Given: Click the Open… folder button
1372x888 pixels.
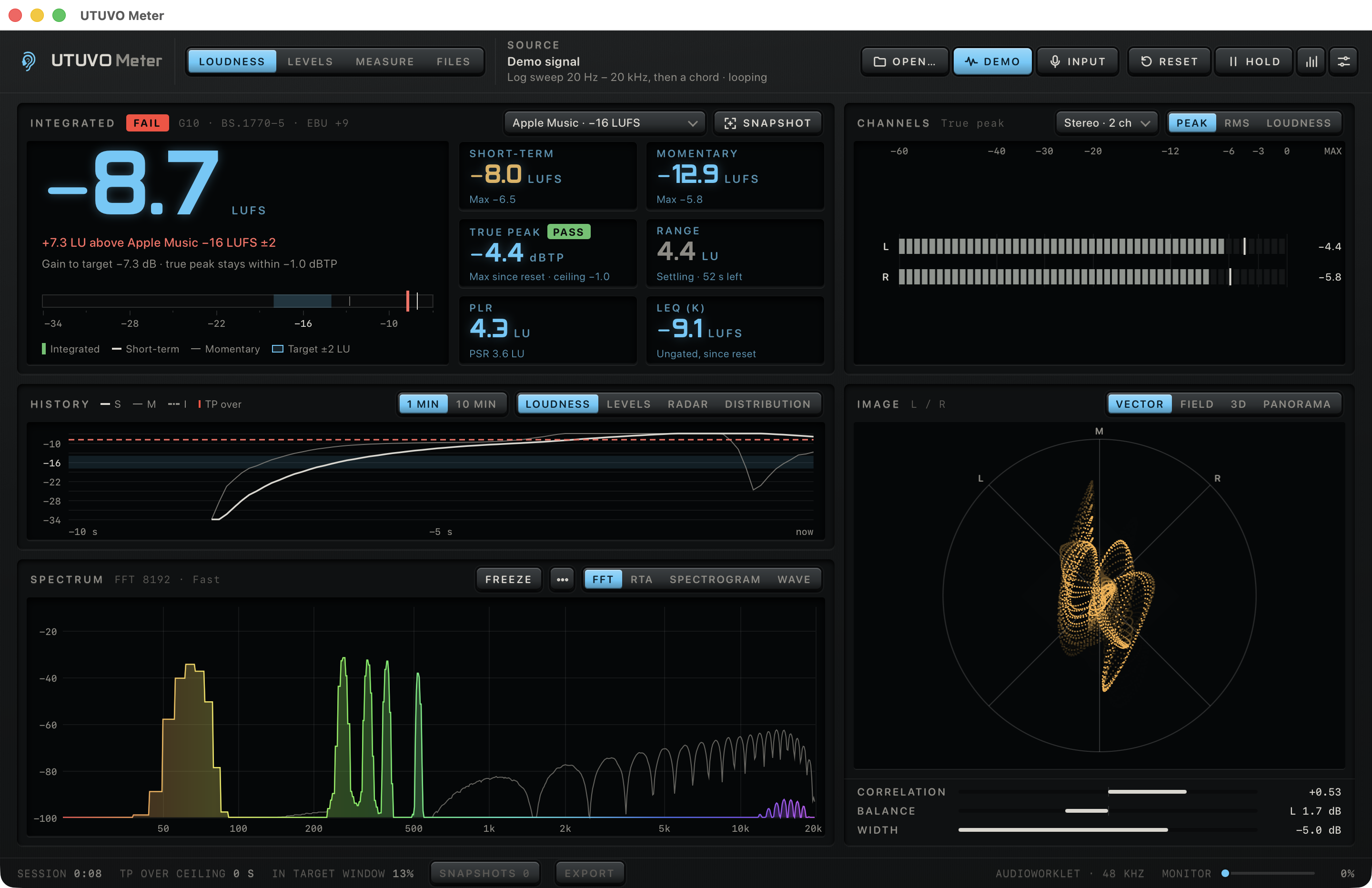Looking at the screenshot, I should pyautogui.click(x=905, y=62).
